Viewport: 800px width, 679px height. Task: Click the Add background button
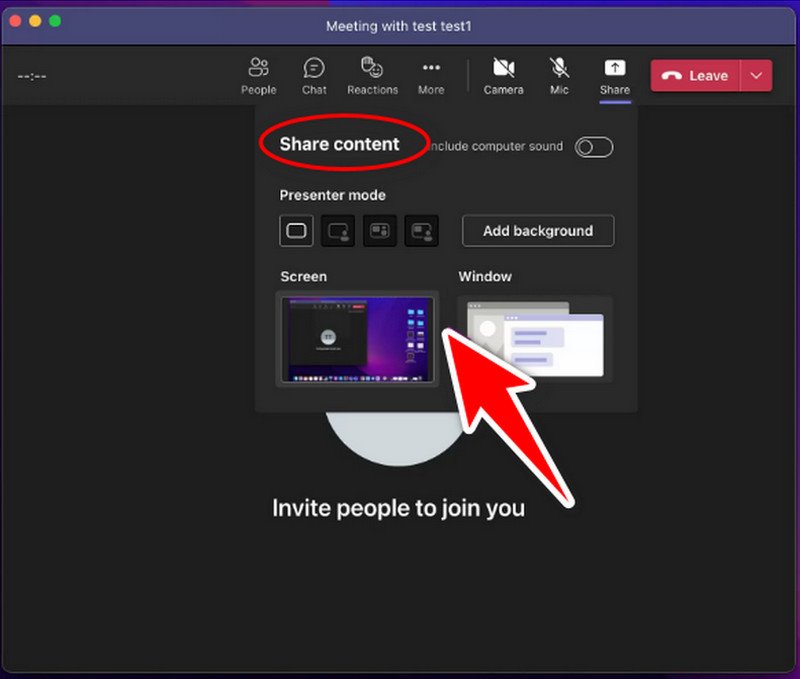pyautogui.click(x=538, y=231)
